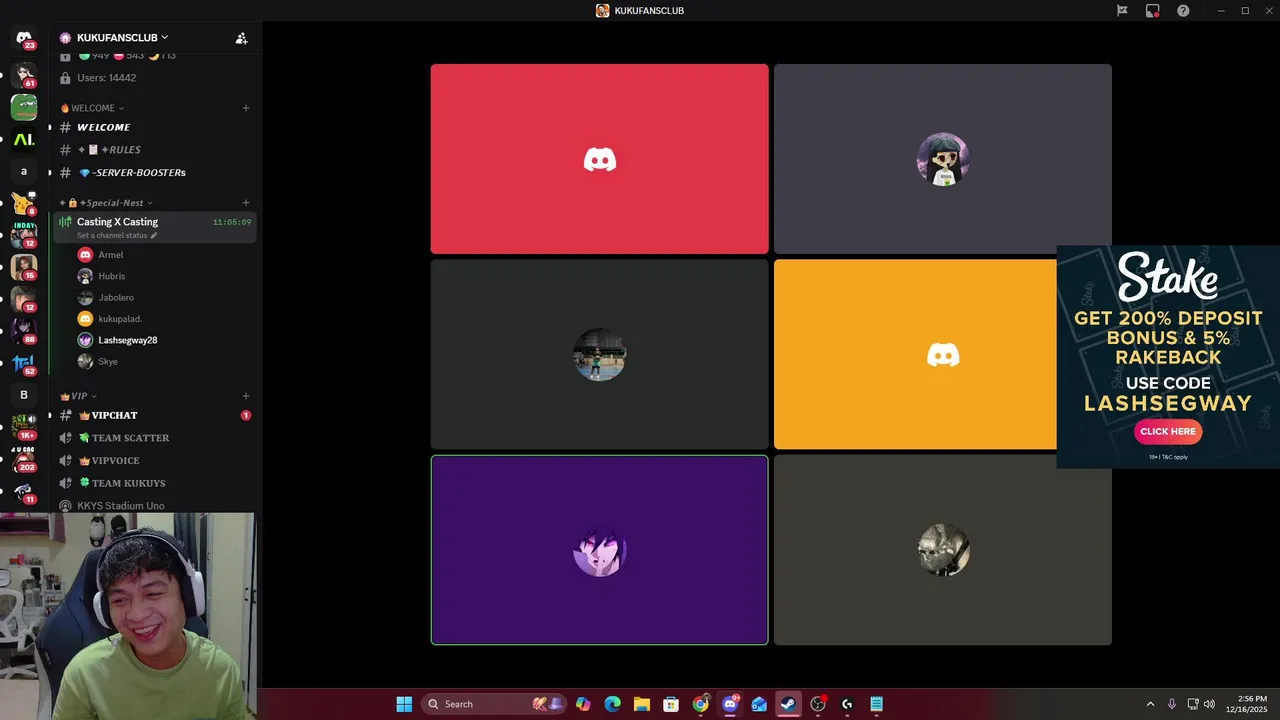The width and height of the screenshot is (1280, 720).
Task: Click the invite members icon beside KUKUFANSCLUB
Action: 241,38
